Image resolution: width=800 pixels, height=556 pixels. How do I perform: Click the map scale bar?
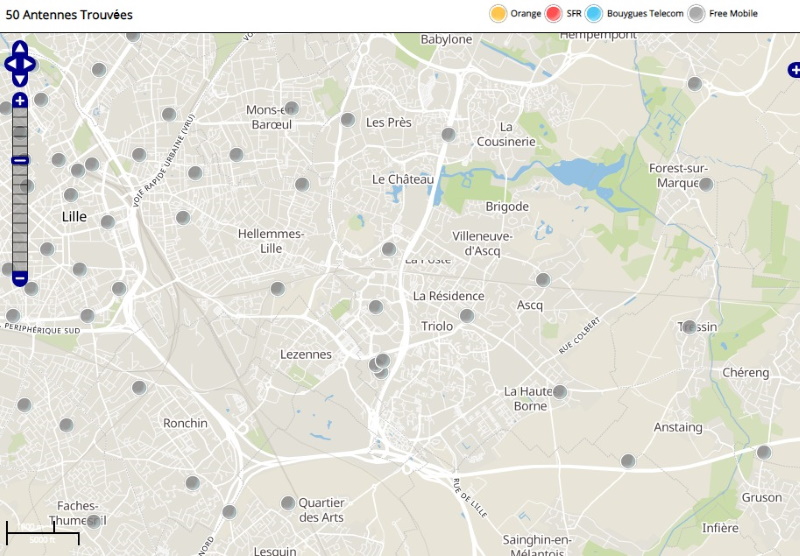tap(43, 533)
